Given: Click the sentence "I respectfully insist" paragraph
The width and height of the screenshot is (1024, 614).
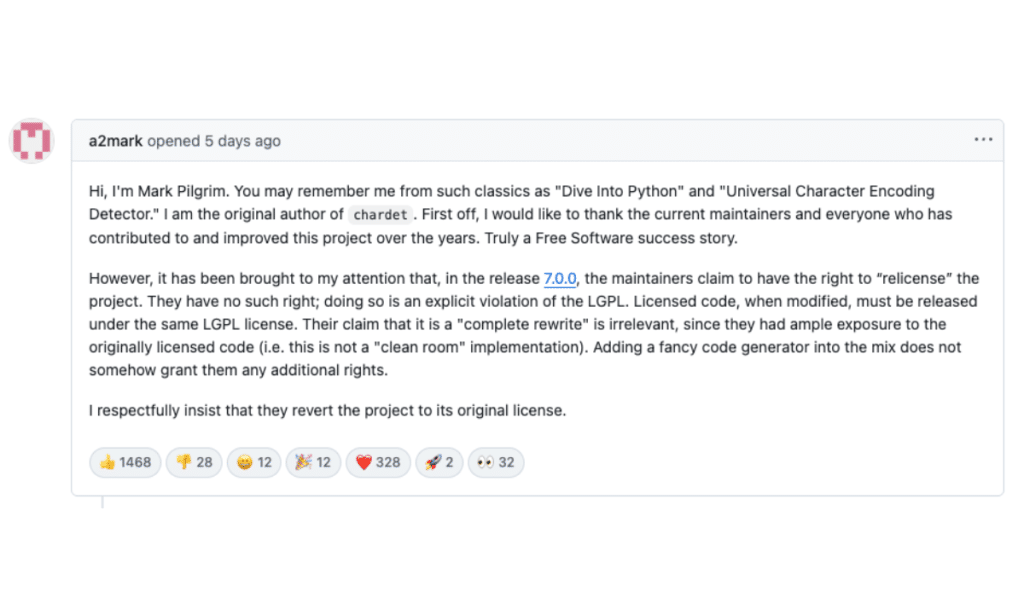Looking at the screenshot, I should (x=327, y=410).
